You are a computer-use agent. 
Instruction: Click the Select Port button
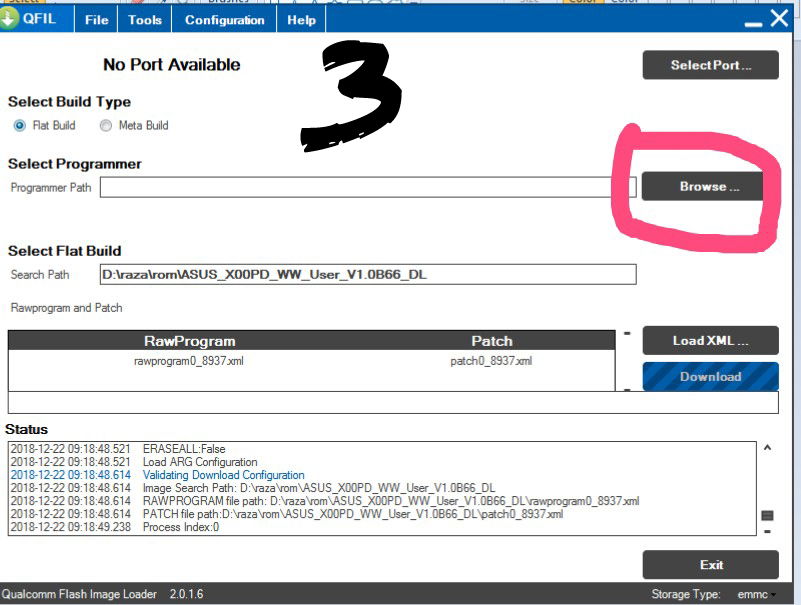(711, 65)
